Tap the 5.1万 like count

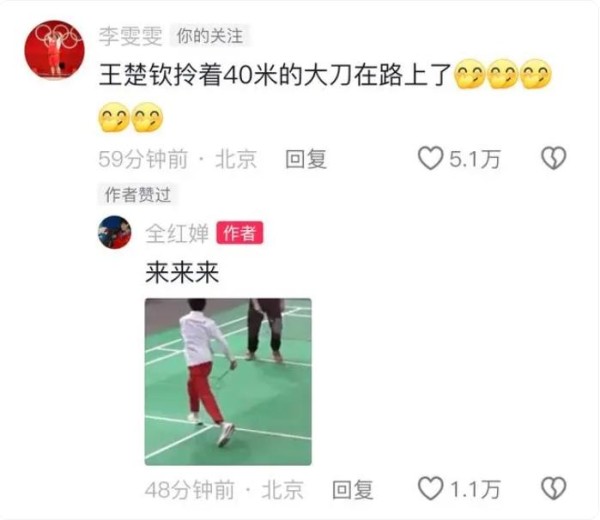(x=475, y=159)
